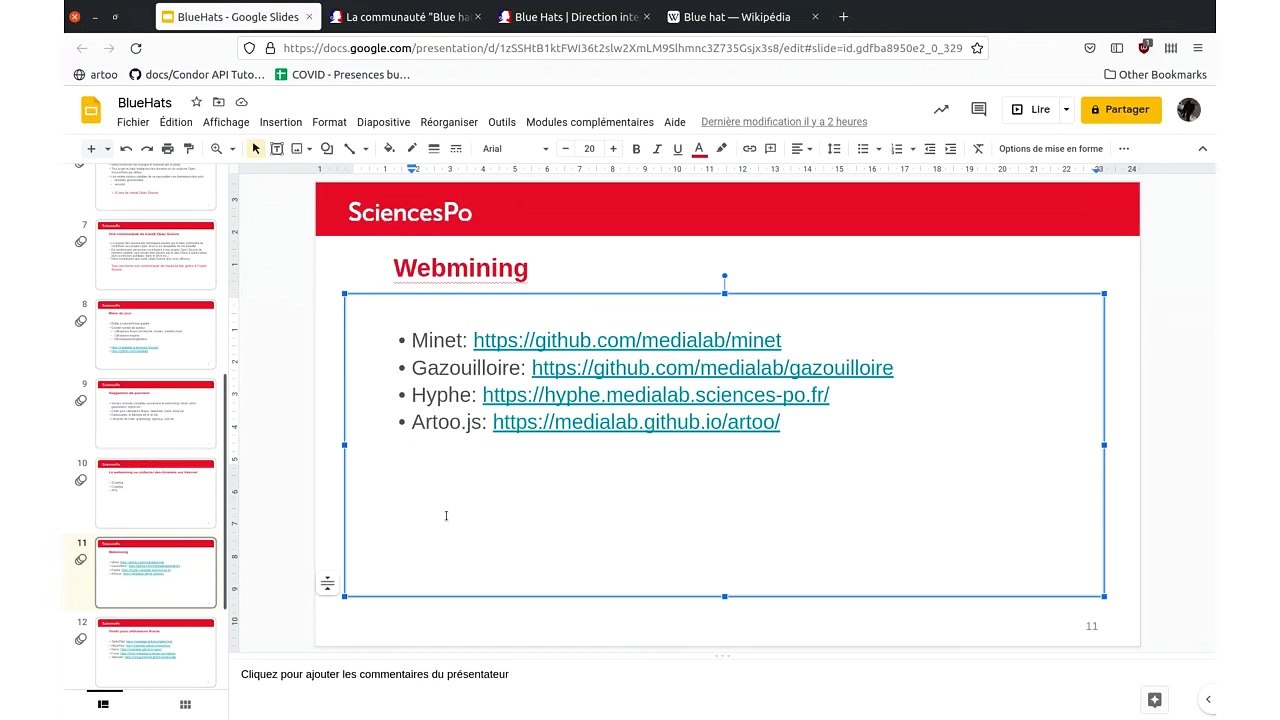Add a comment from the toolbar
The width and height of the screenshot is (1280, 720).
[771, 149]
